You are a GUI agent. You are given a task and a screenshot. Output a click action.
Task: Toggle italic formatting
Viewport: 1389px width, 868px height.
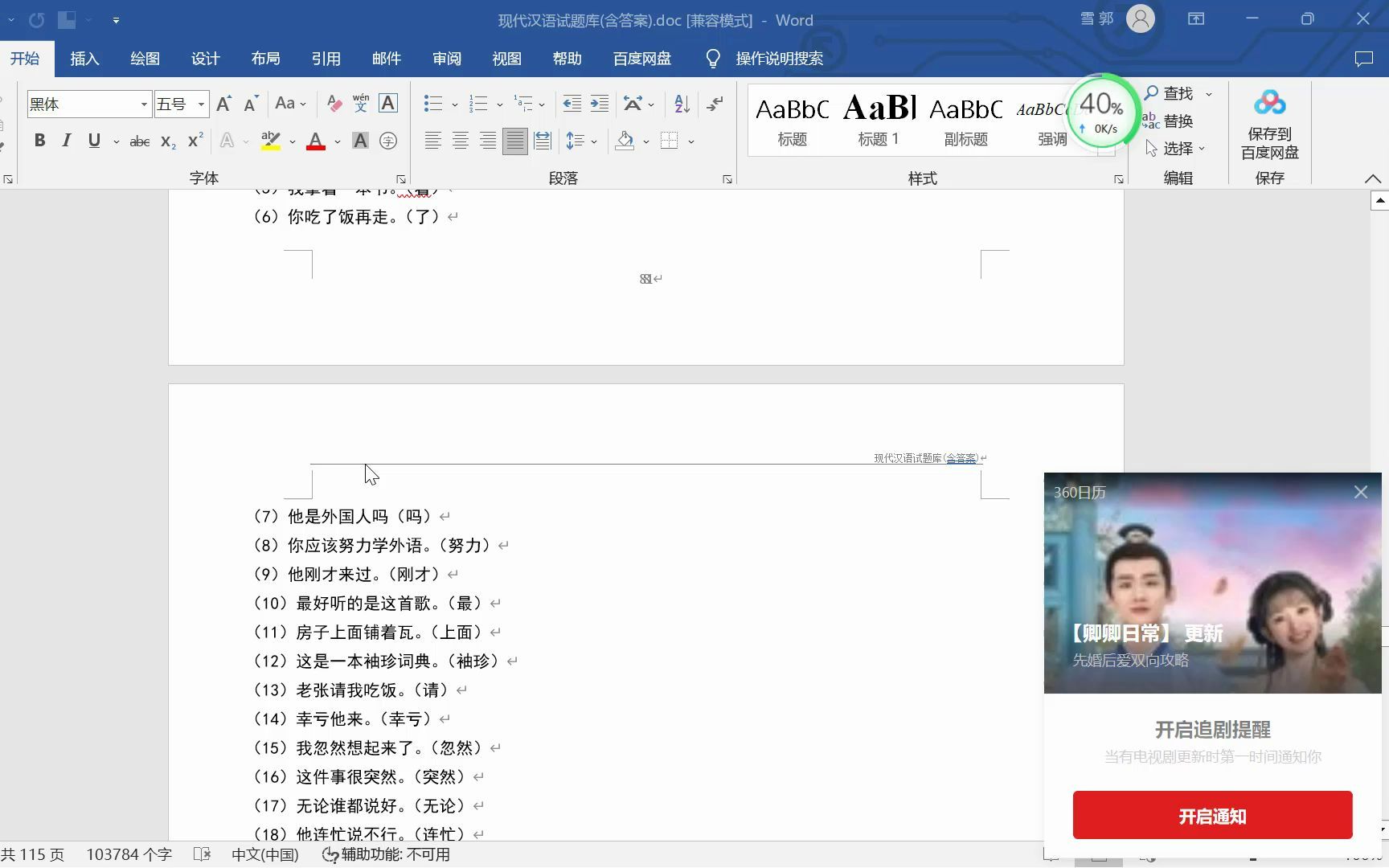pos(67,141)
